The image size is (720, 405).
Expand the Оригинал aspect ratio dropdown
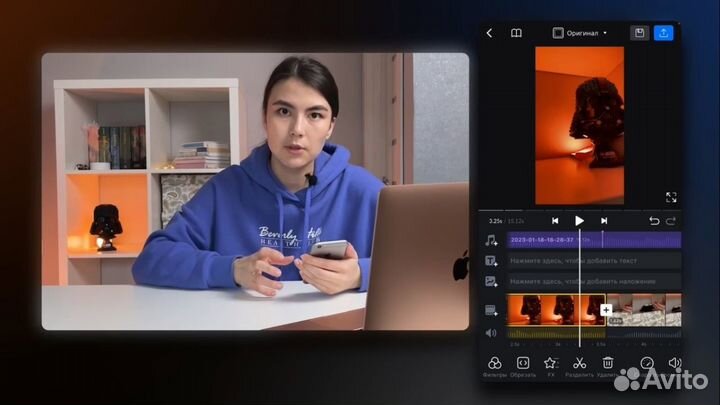[x=580, y=33]
